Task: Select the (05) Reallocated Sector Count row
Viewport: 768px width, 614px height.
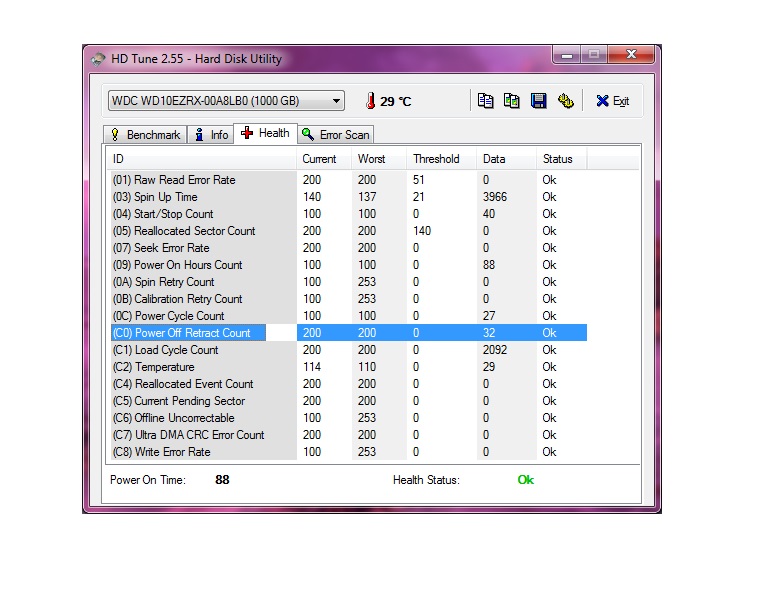Action: tap(349, 231)
